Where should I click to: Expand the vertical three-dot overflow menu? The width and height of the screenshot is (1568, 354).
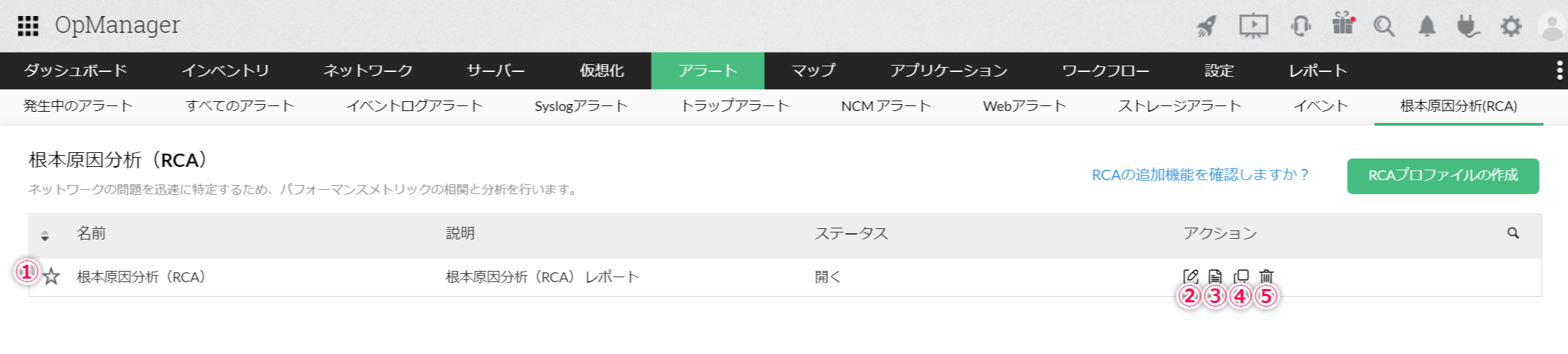tap(1560, 71)
